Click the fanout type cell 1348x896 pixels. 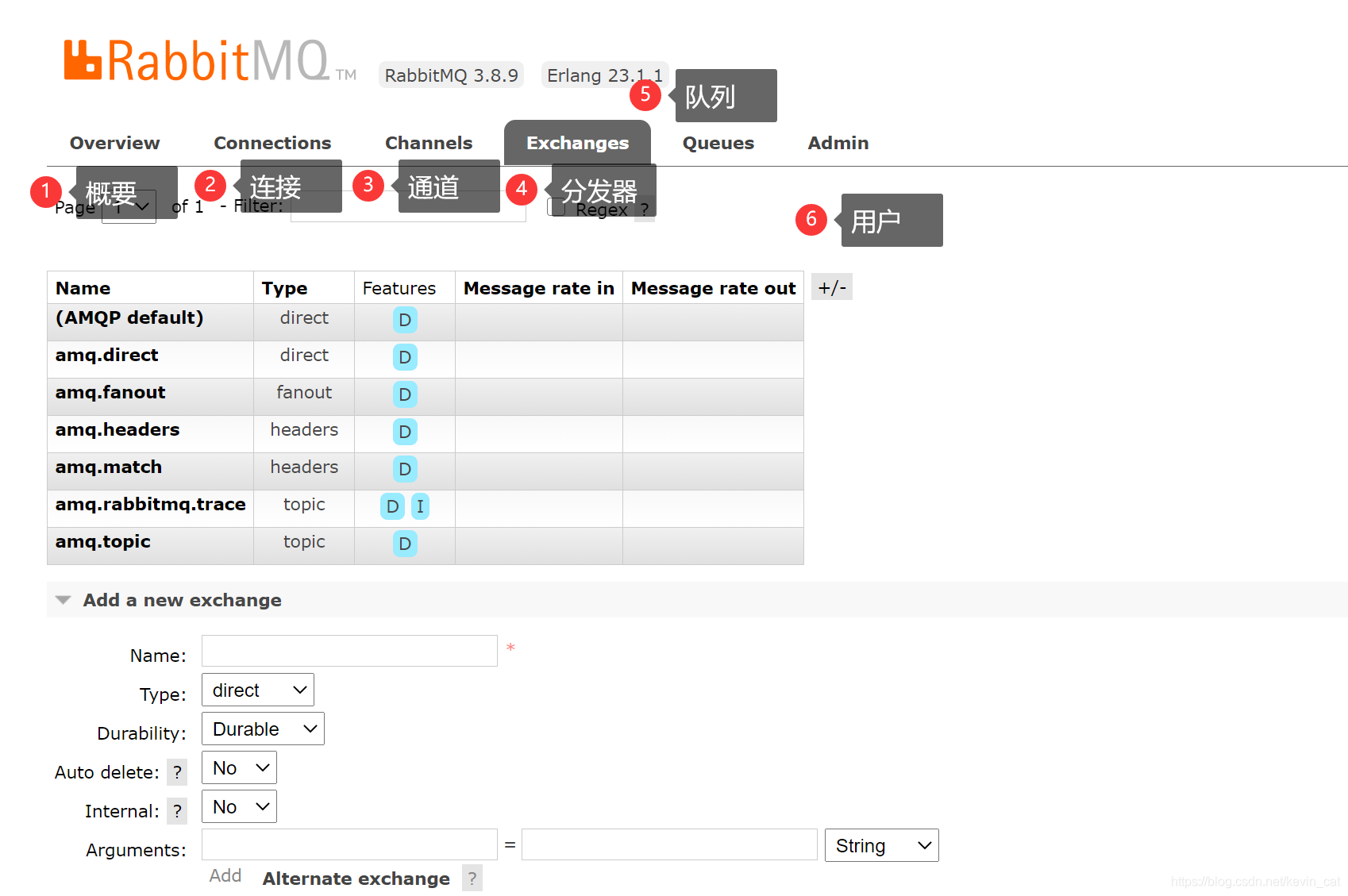pos(304,392)
